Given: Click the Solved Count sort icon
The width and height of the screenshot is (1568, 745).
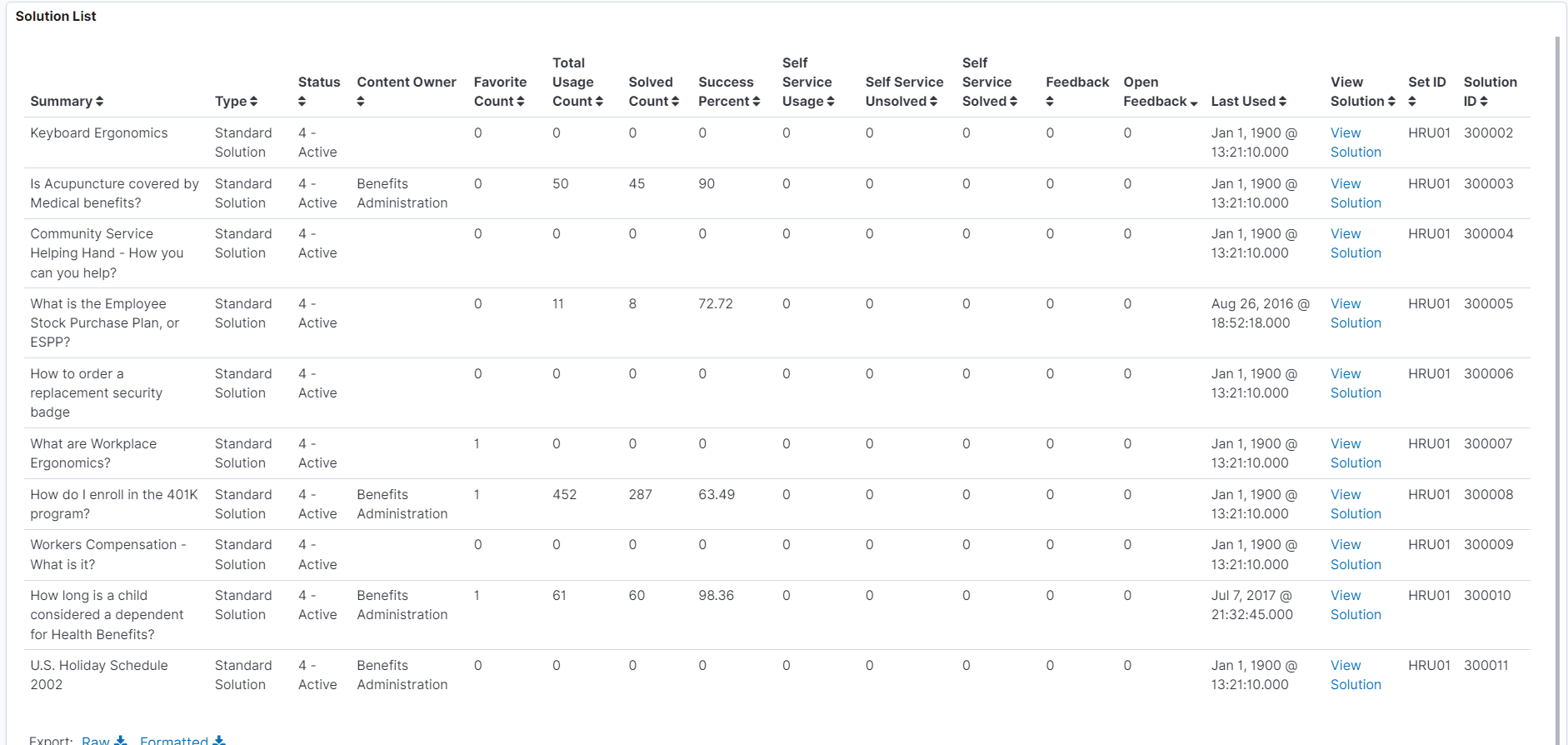Looking at the screenshot, I should (x=675, y=101).
